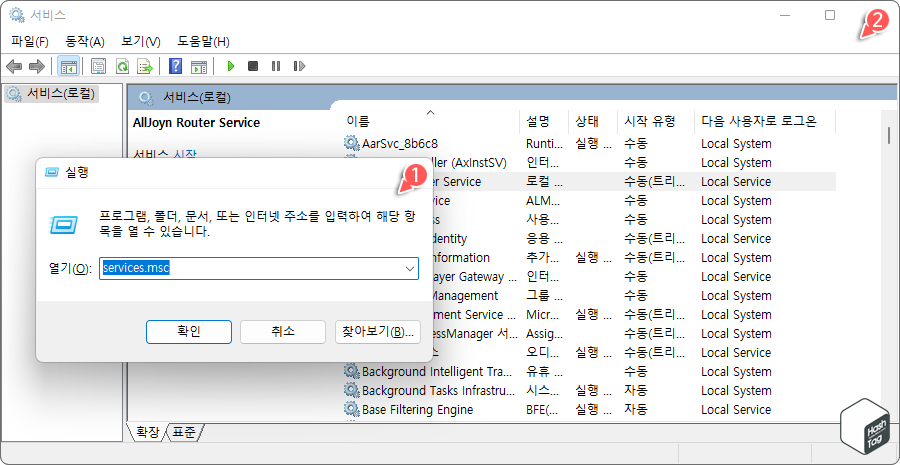Select the Base Filtering Engine service
This screenshot has width=900, height=465.
589,409
